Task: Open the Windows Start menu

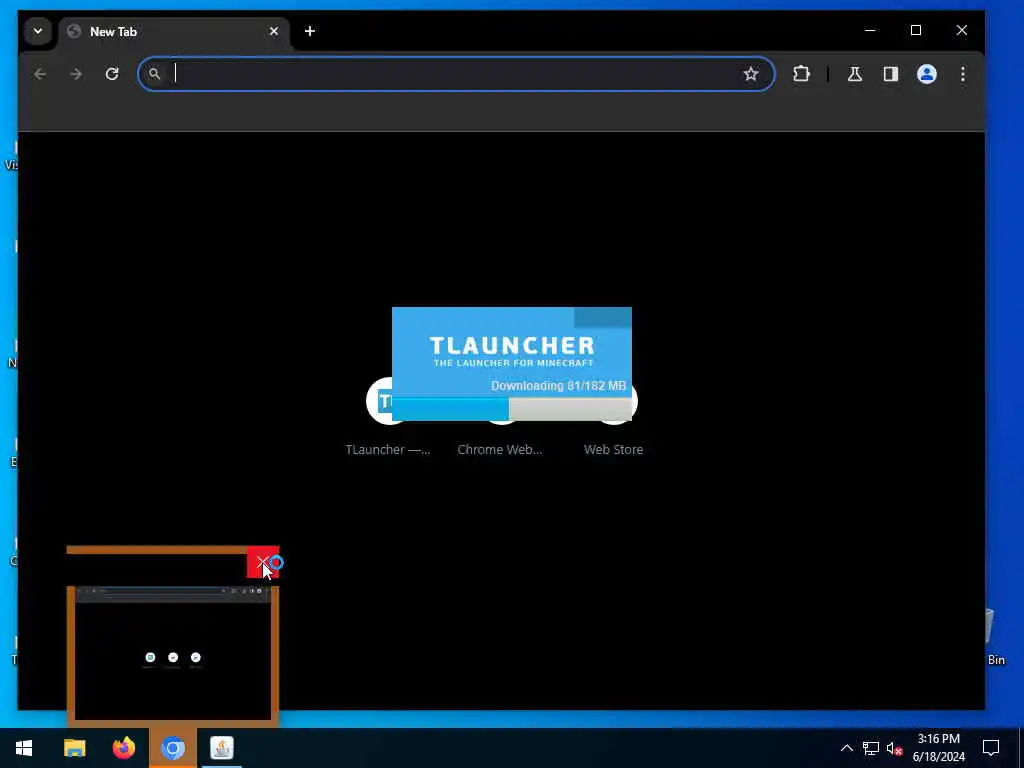Action: click(24, 748)
